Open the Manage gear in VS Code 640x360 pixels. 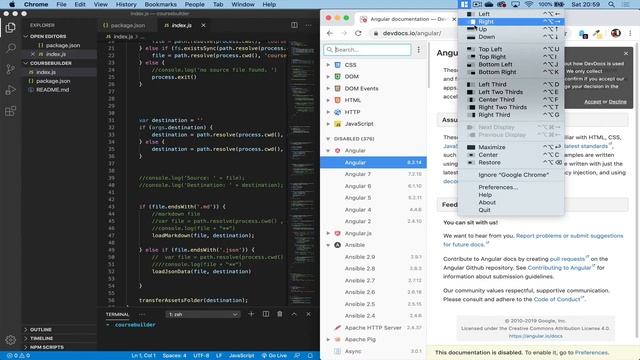pos(11,340)
